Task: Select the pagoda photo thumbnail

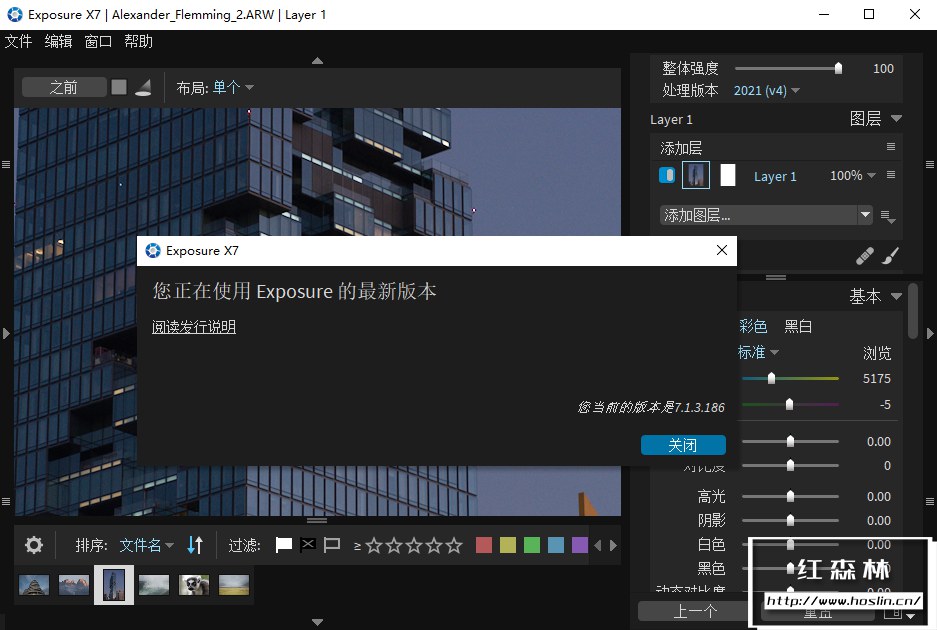Action: click(x=33, y=585)
